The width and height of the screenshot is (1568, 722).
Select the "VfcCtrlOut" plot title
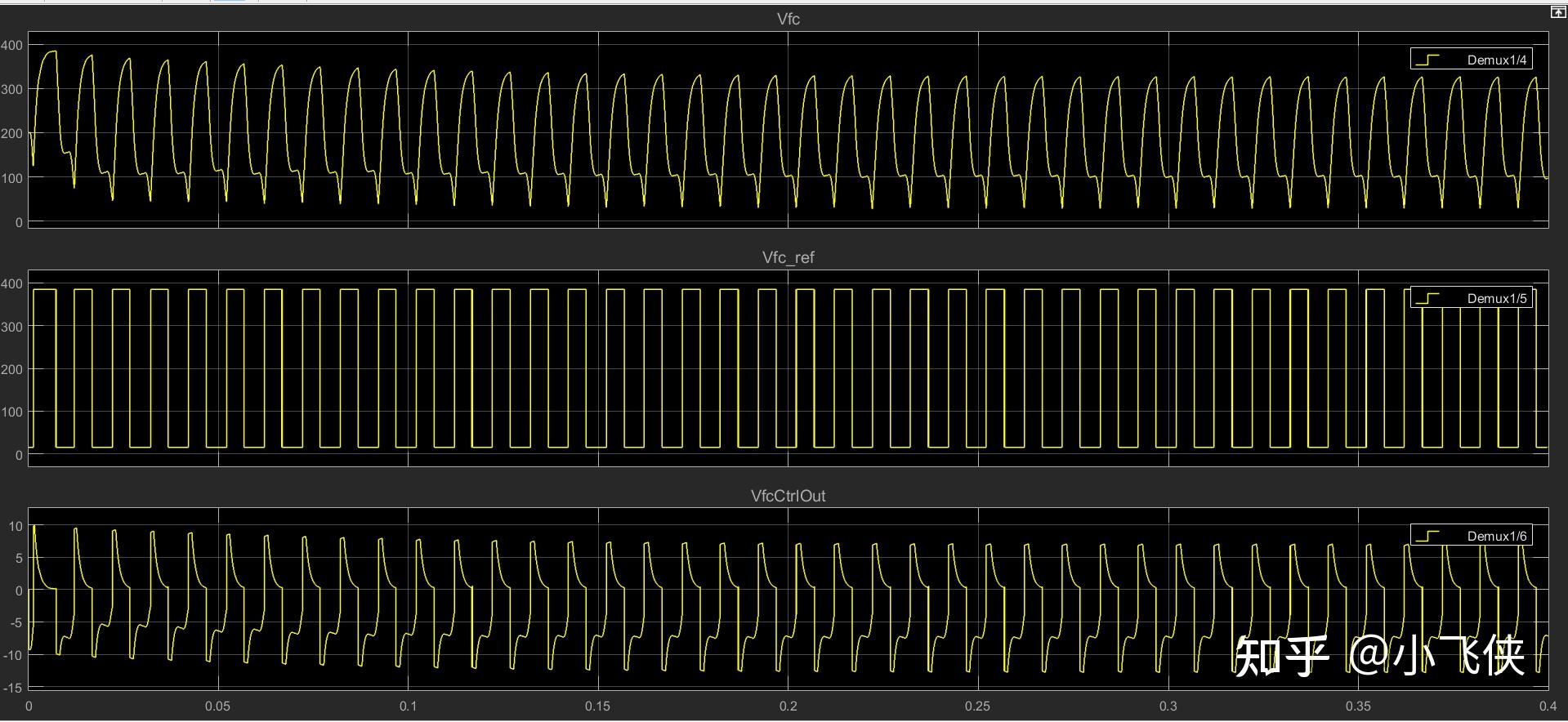(x=788, y=496)
